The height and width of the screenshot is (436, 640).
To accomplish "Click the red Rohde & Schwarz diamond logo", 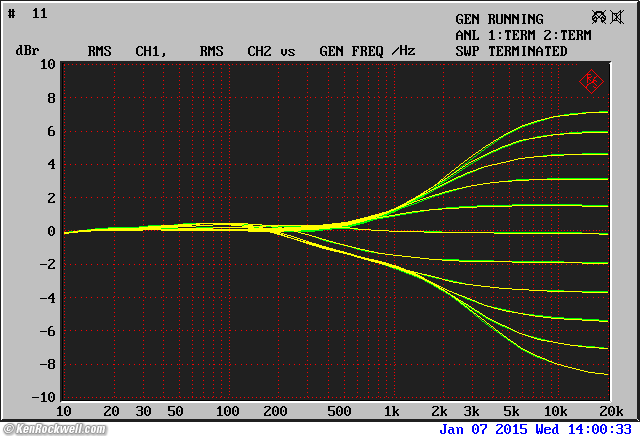I will [x=591, y=80].
